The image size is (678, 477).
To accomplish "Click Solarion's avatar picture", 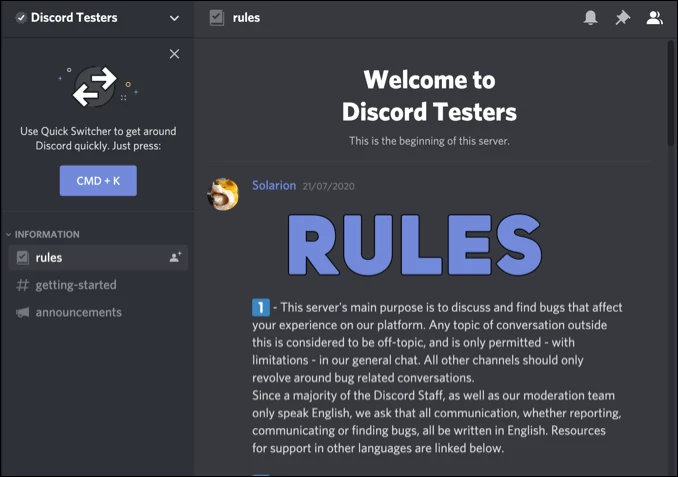I will (222, 195).
